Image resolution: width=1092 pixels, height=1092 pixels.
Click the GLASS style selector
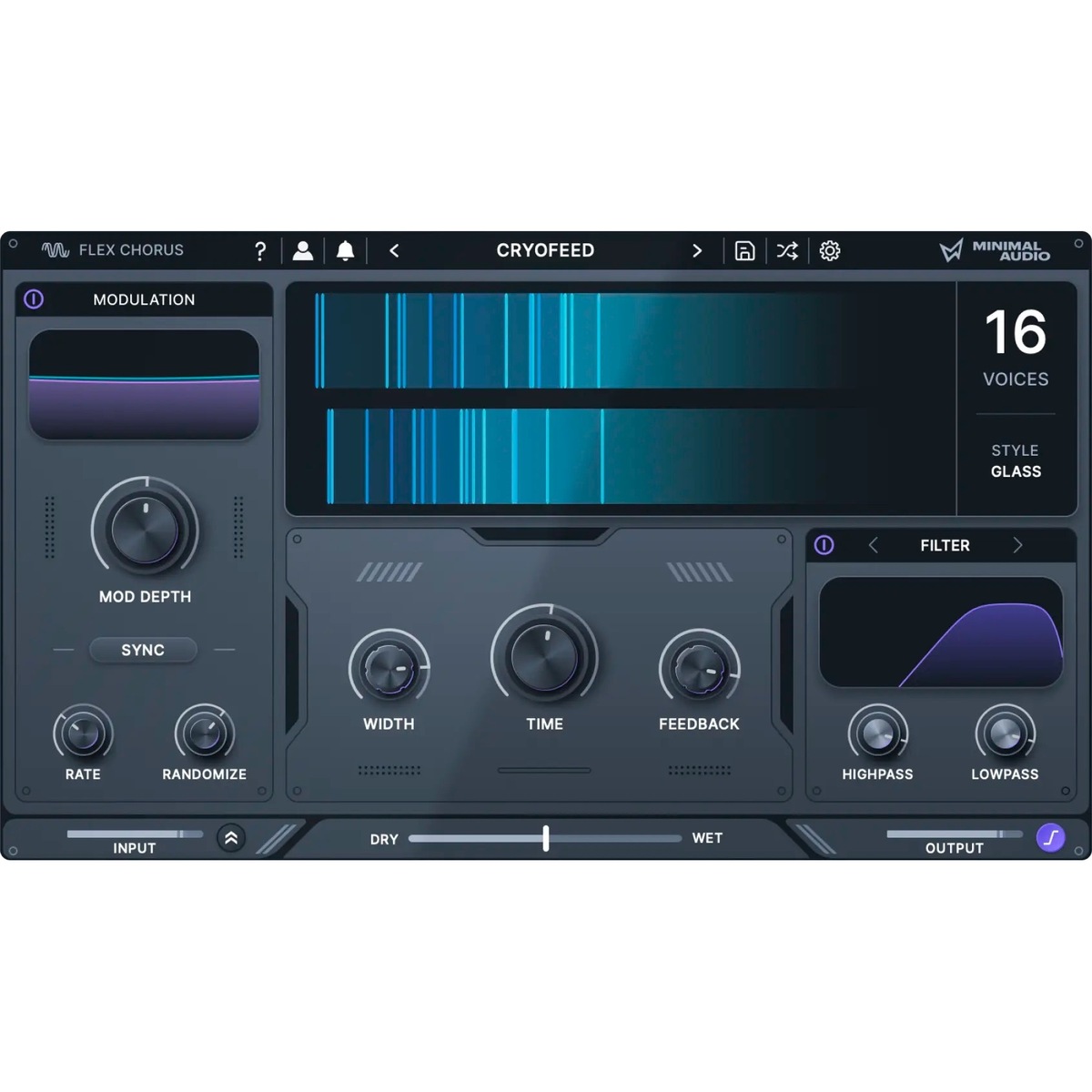pyautogui.click(x=1016, y=471)
